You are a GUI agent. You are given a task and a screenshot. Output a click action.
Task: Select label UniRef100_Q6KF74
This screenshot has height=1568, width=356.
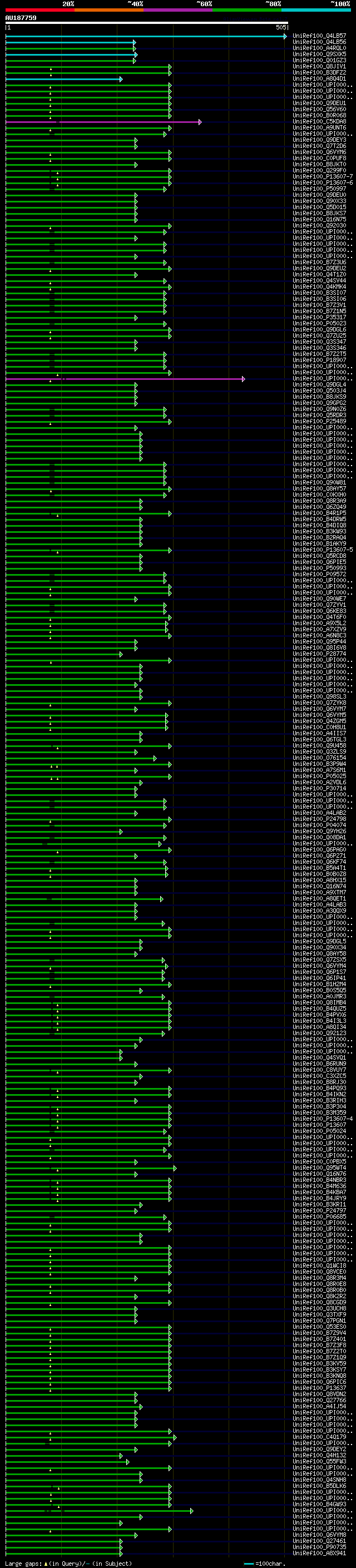[319, 862]
